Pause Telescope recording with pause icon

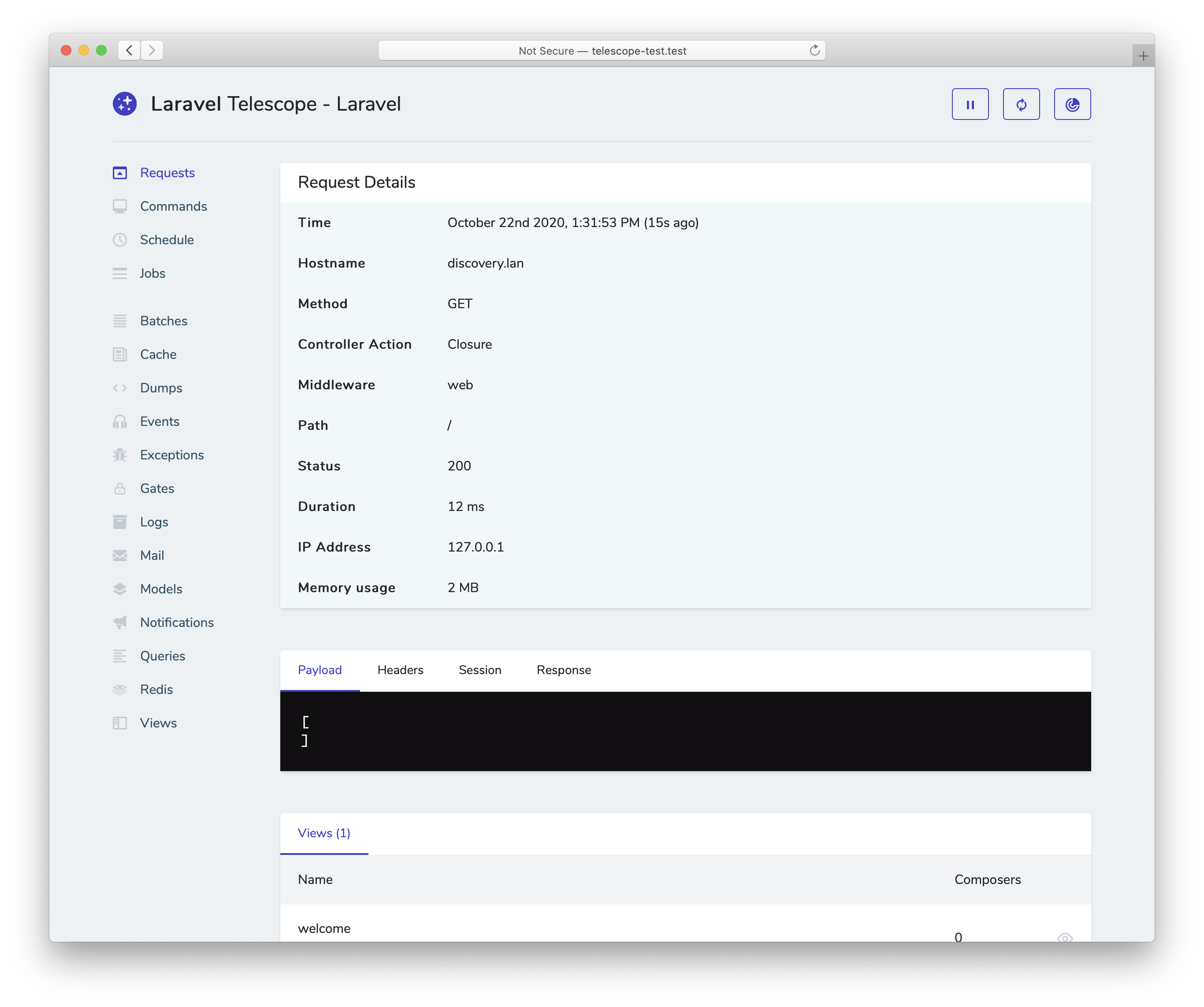pyautogui.click(x=970, y=104)
